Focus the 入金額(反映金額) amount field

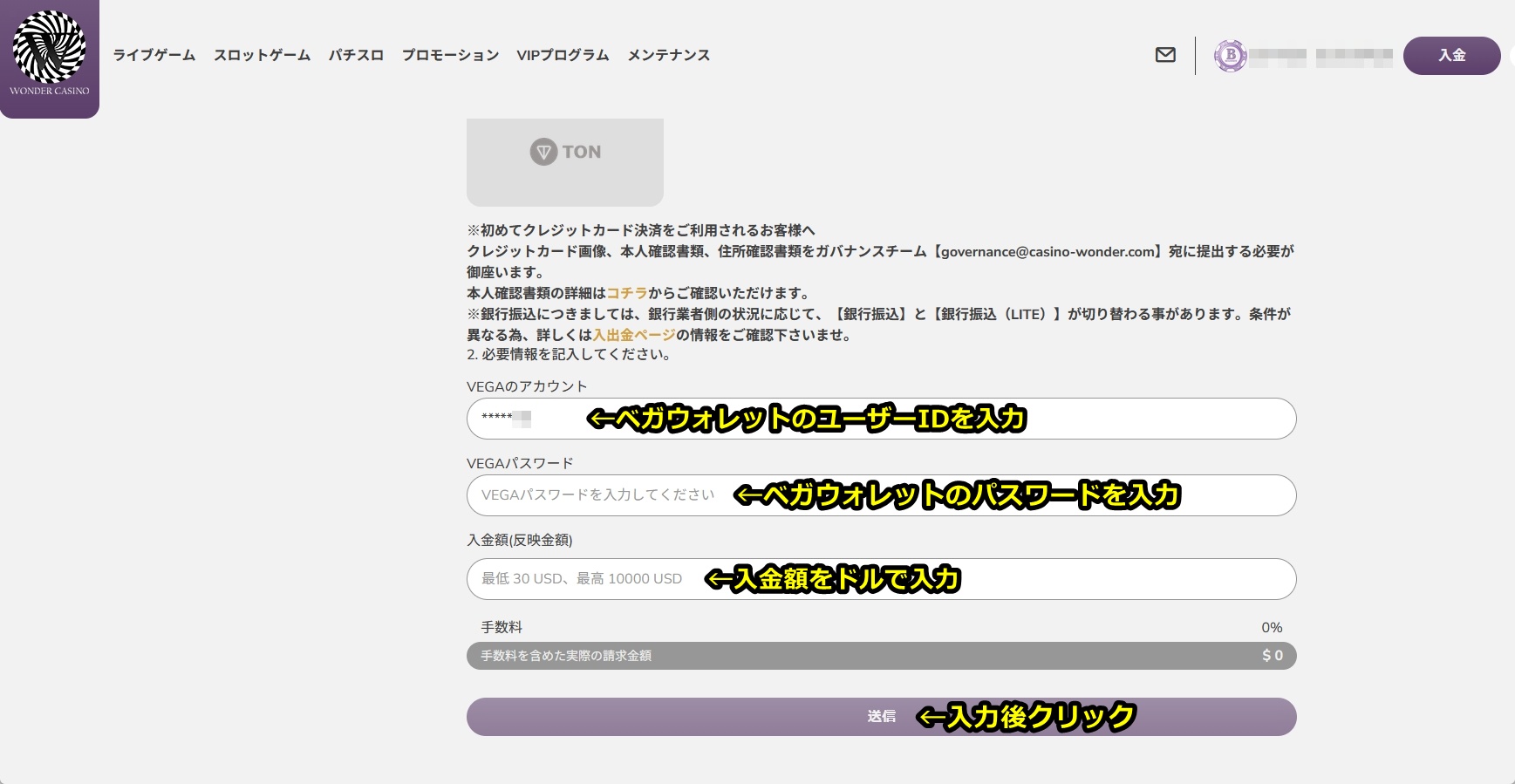[x=881, y=579]
